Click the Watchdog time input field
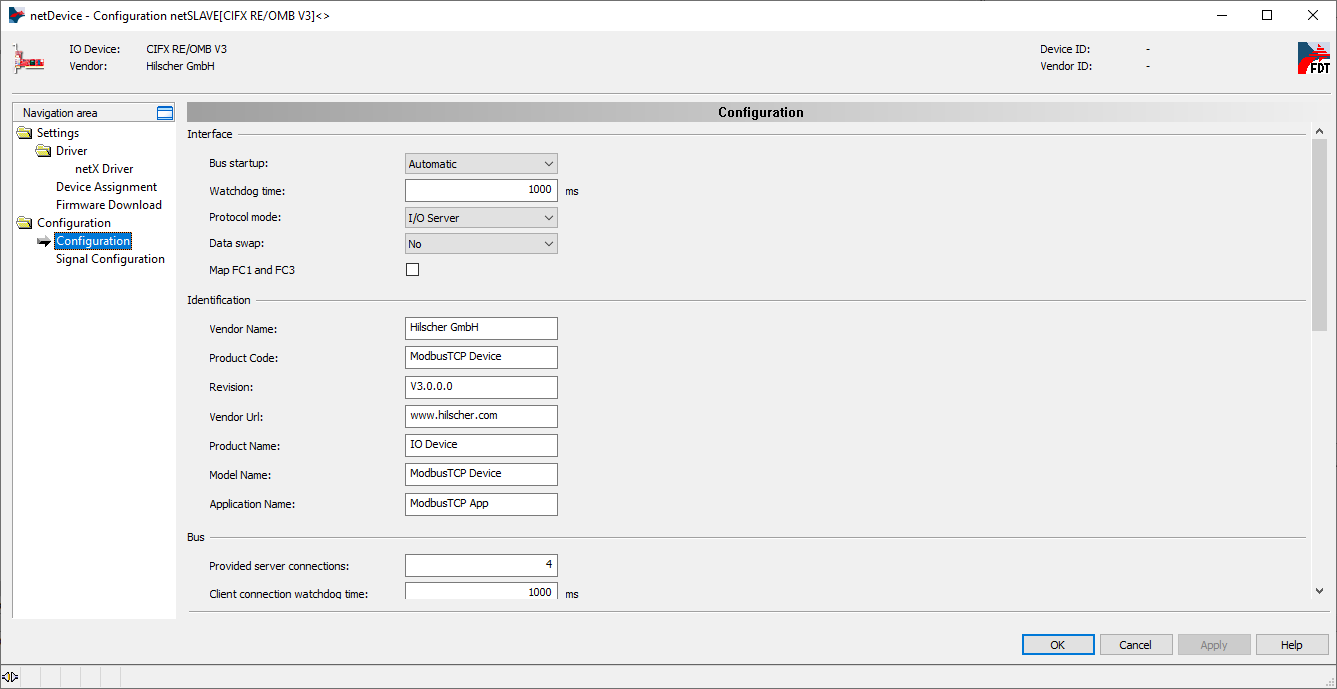 (481, 190)
